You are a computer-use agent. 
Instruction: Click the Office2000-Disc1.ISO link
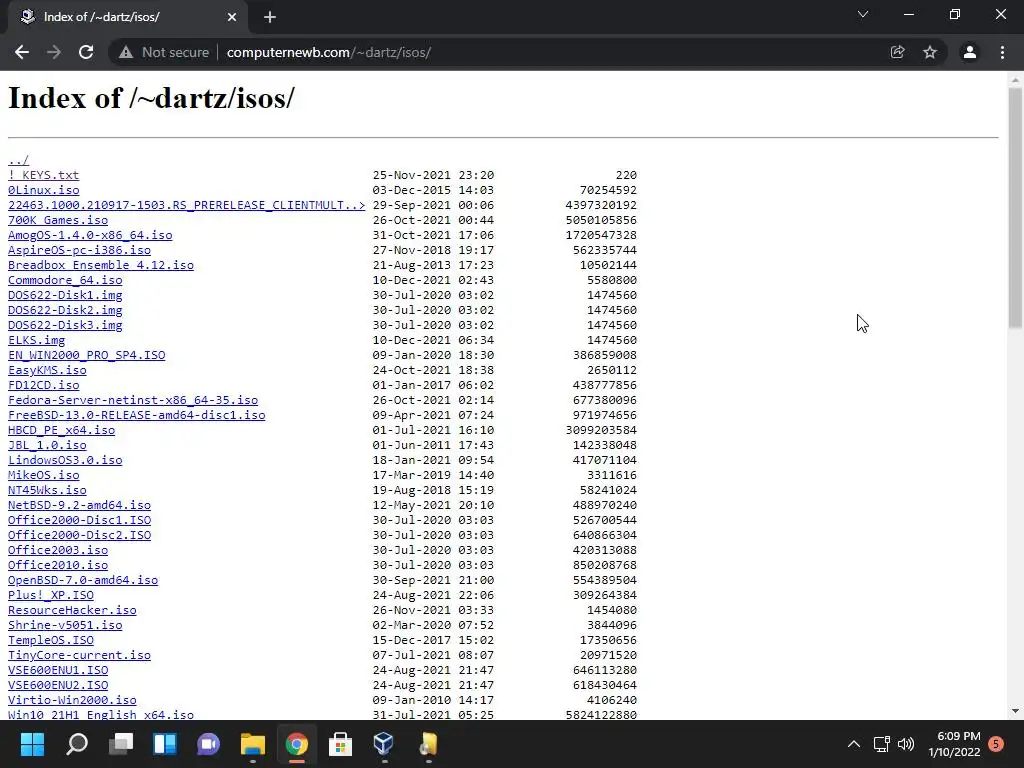pos(79,520)
